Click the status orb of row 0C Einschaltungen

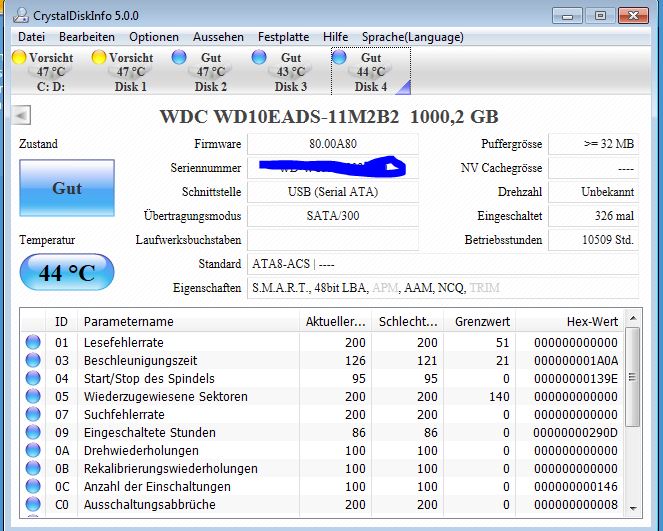pyautogui.click(x=33, y=486)
